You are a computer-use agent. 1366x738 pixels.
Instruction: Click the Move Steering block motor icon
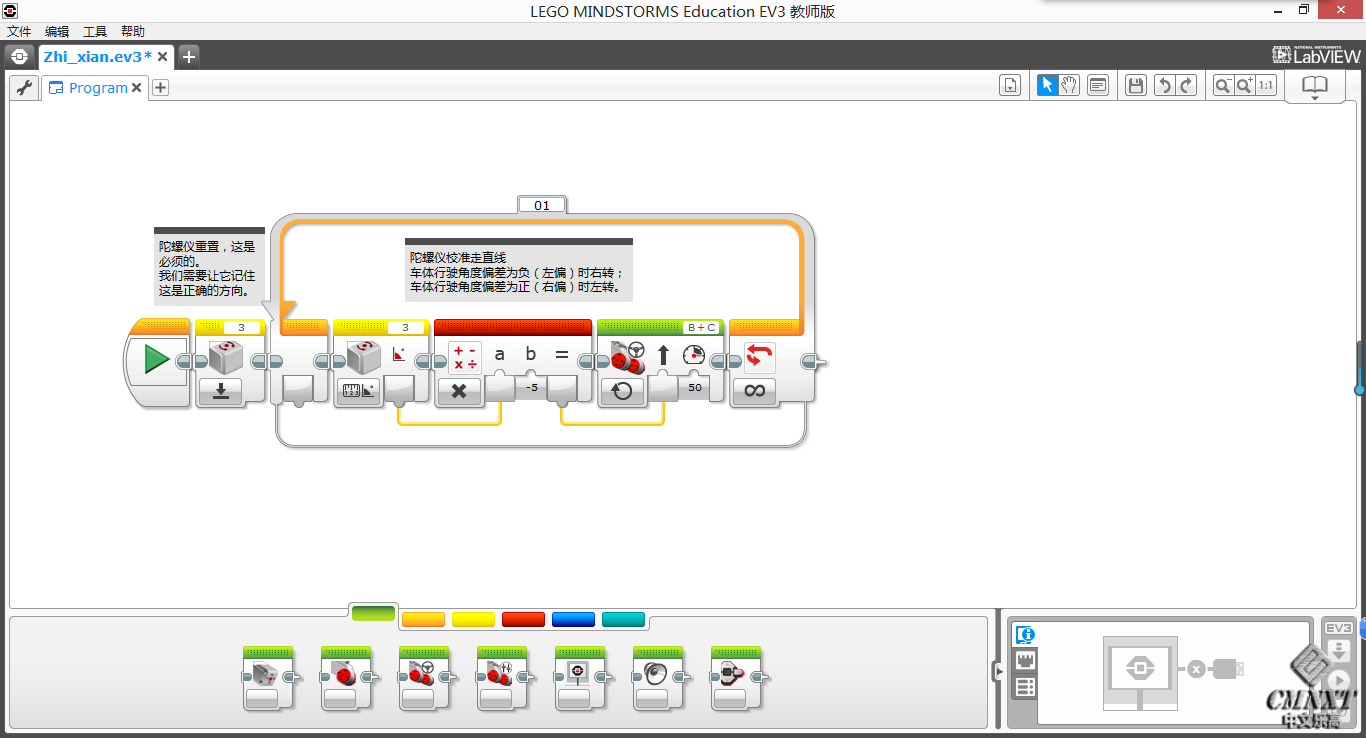(x=628, y=357)
